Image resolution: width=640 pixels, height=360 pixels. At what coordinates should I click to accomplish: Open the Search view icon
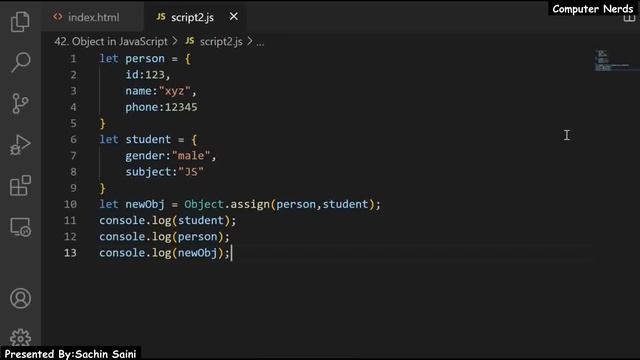20,62
